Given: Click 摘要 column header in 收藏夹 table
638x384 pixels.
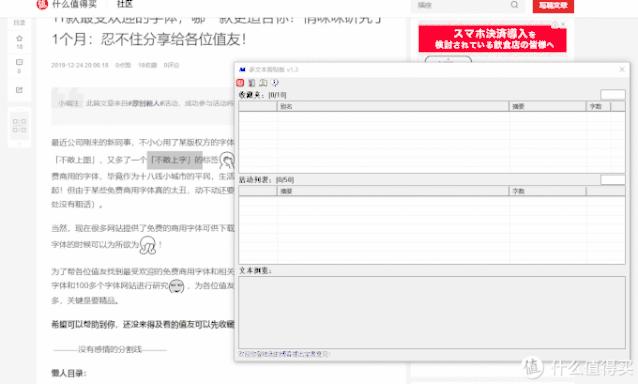Looking at the screenshot, I should click(547, 107).
